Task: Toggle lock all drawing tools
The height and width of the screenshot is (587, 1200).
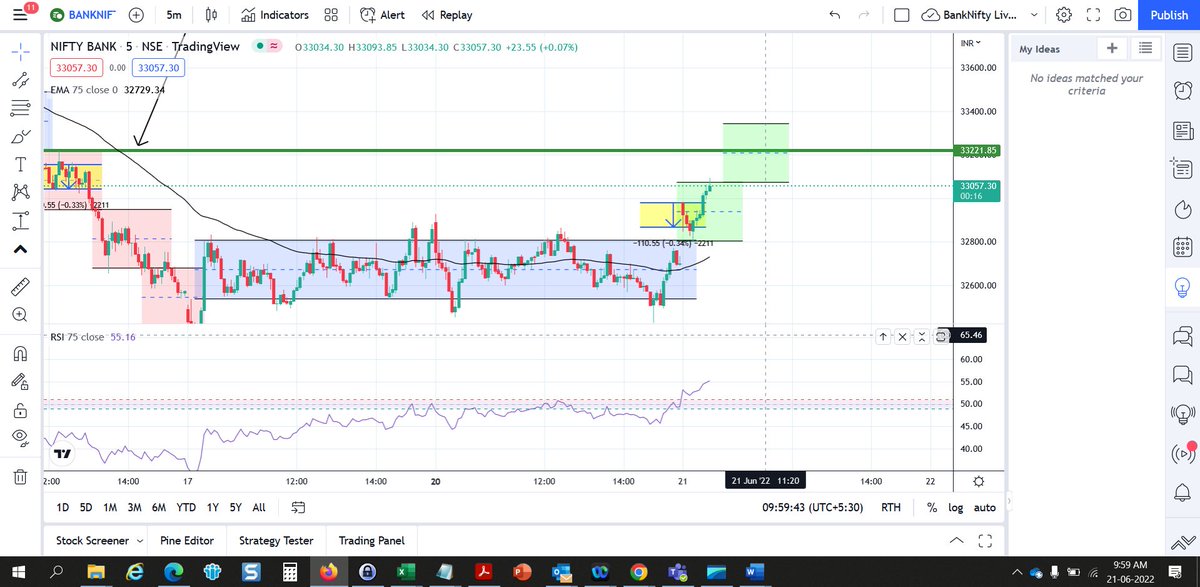Action: click(x=20, y=410)
